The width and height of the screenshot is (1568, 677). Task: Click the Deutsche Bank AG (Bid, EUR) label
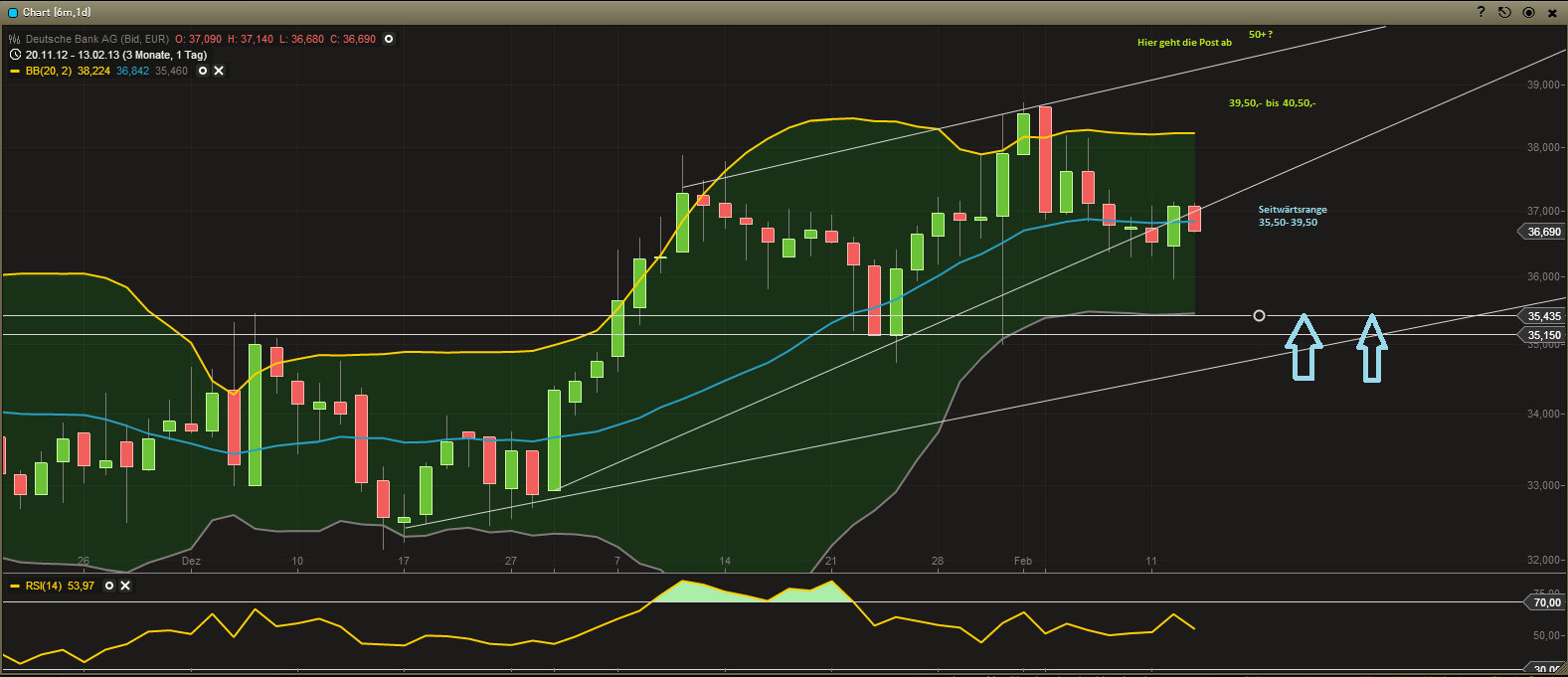tap(97, 39)
